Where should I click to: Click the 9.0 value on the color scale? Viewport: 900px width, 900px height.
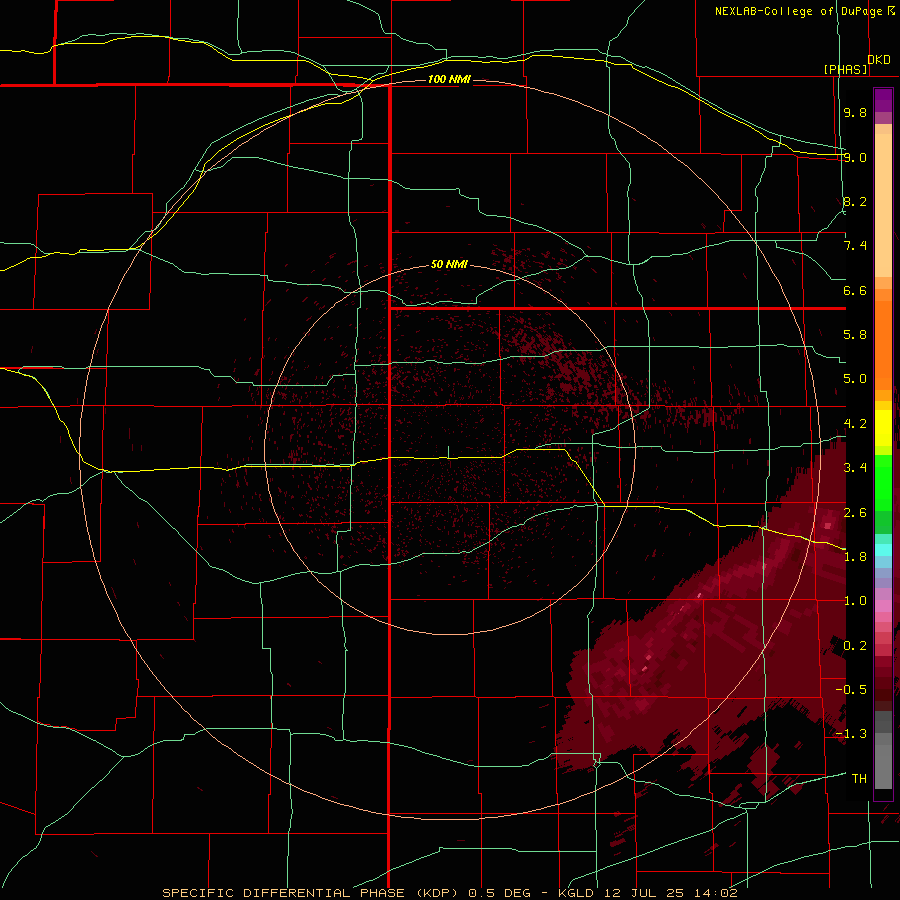point(855,157)
